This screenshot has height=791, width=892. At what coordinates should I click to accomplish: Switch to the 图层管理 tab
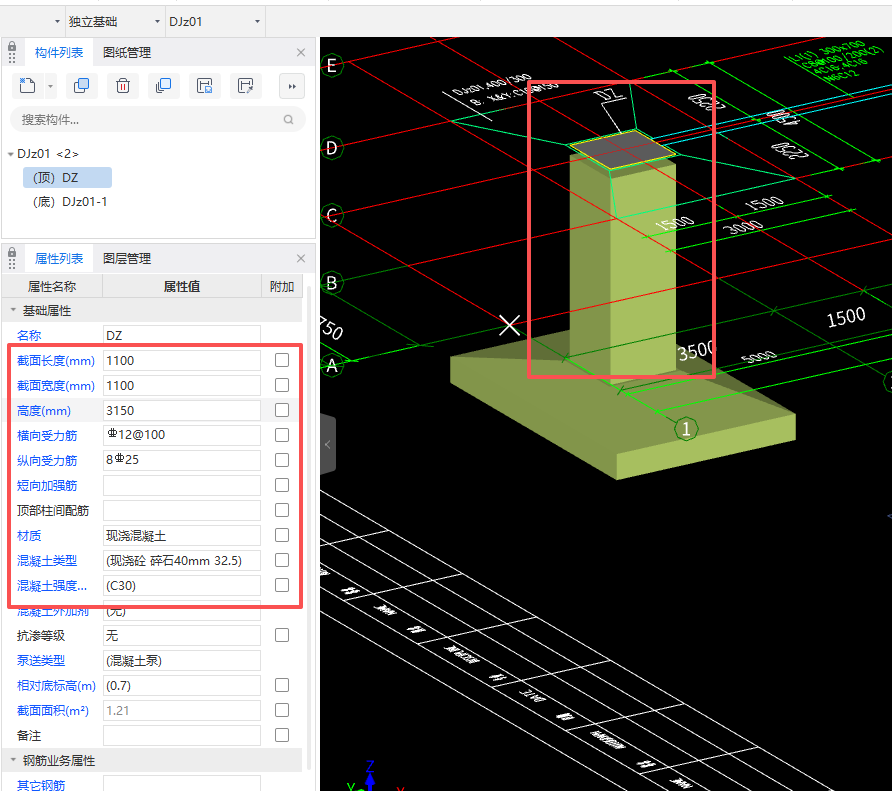point(127,259)
